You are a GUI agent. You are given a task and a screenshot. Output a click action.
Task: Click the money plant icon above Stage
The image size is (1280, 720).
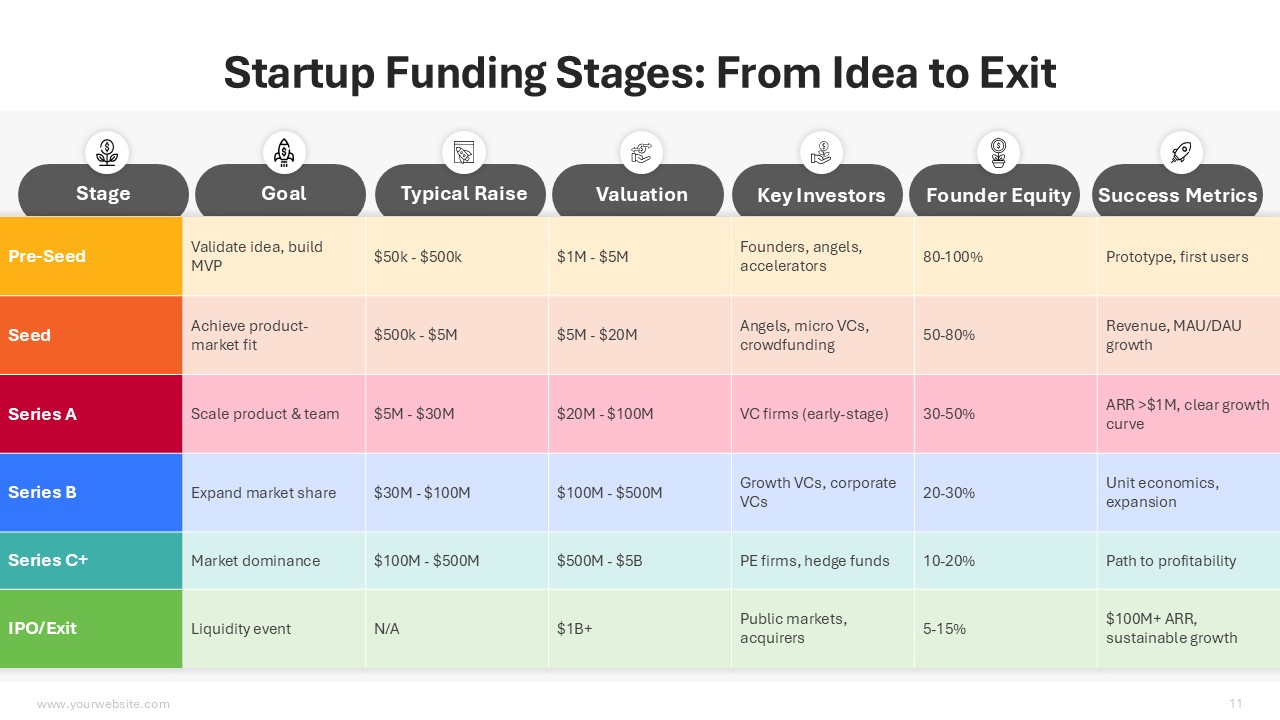(106, 152)
